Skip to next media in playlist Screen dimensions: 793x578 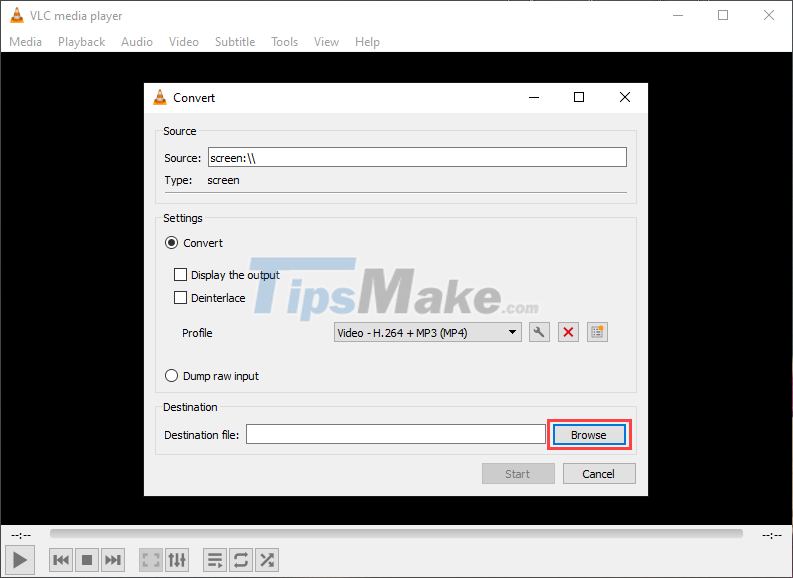point(113,560)
